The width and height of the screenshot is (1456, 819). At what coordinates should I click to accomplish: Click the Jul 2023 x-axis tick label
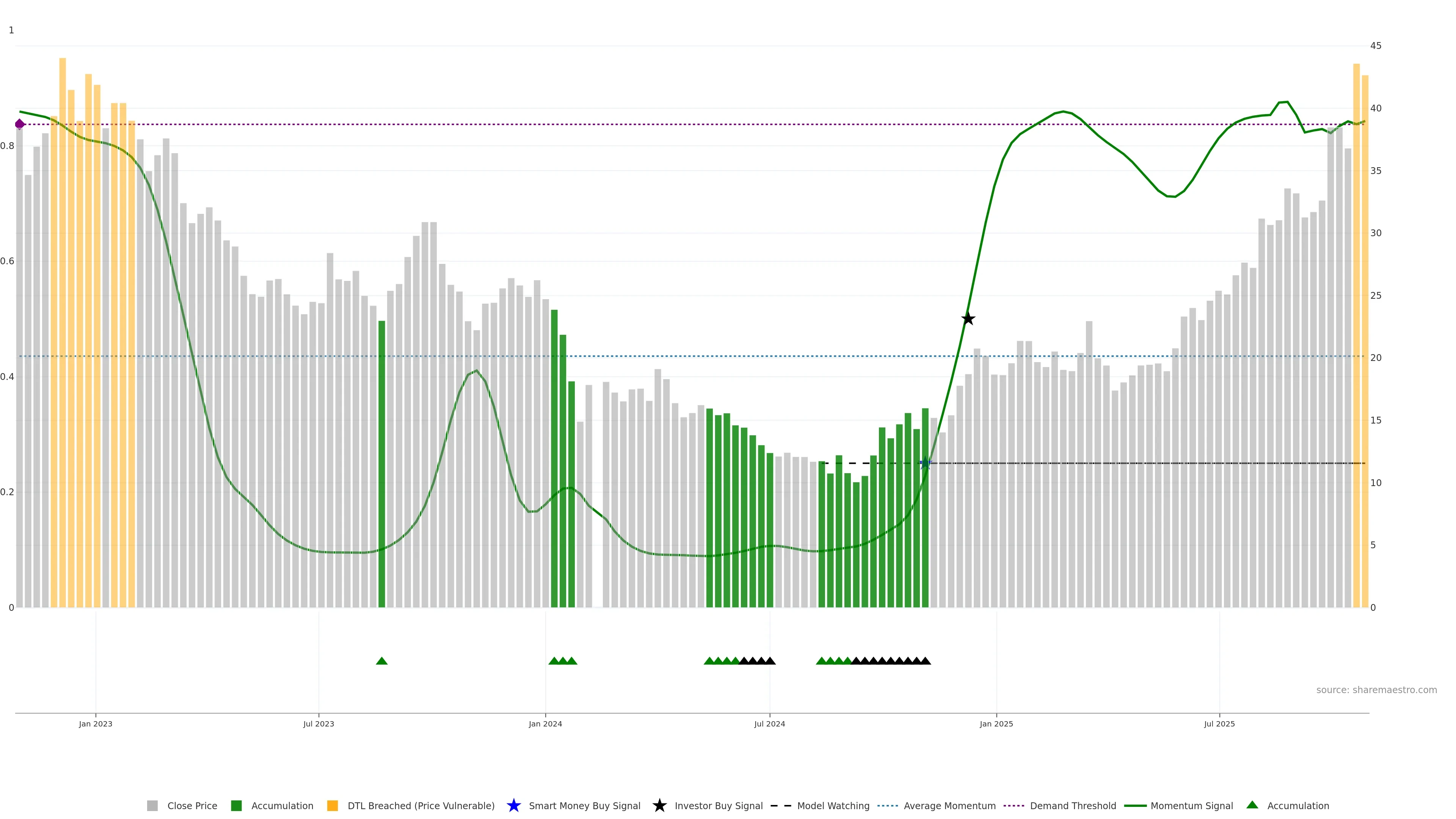coord(318,723)
